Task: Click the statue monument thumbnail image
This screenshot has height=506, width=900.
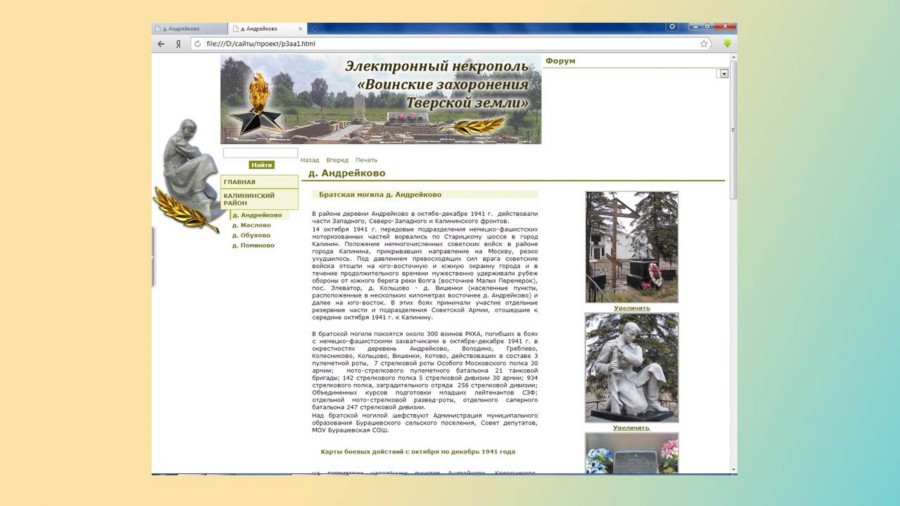Action: click(631, 367)
